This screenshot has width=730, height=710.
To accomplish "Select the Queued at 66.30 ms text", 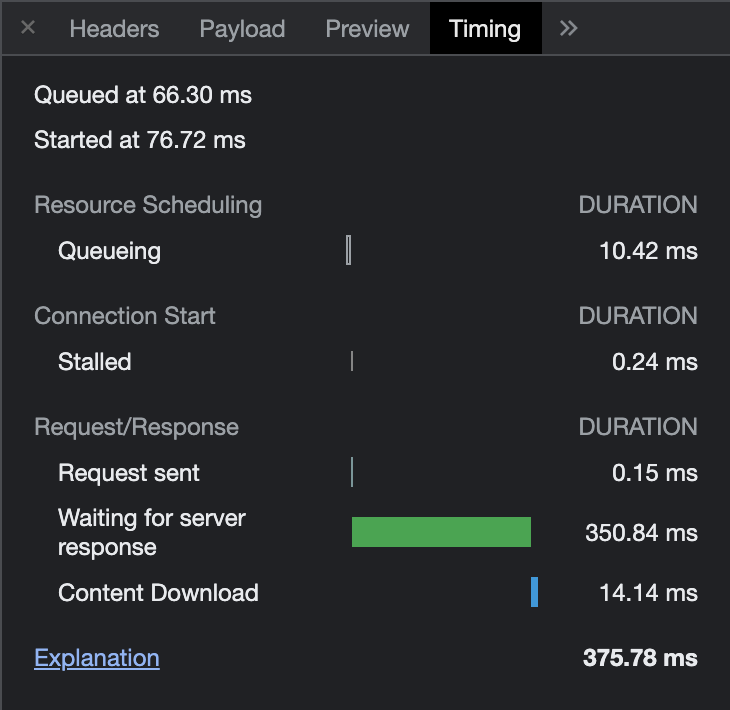I will coord(143,95).
